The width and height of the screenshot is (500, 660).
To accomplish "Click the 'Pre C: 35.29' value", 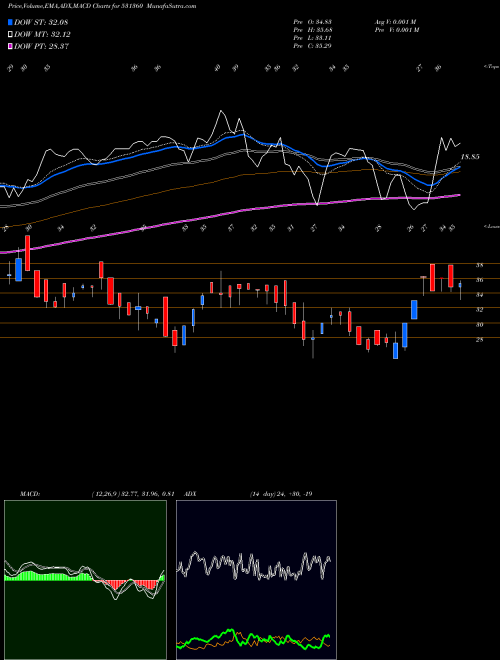I will [312, 46].
